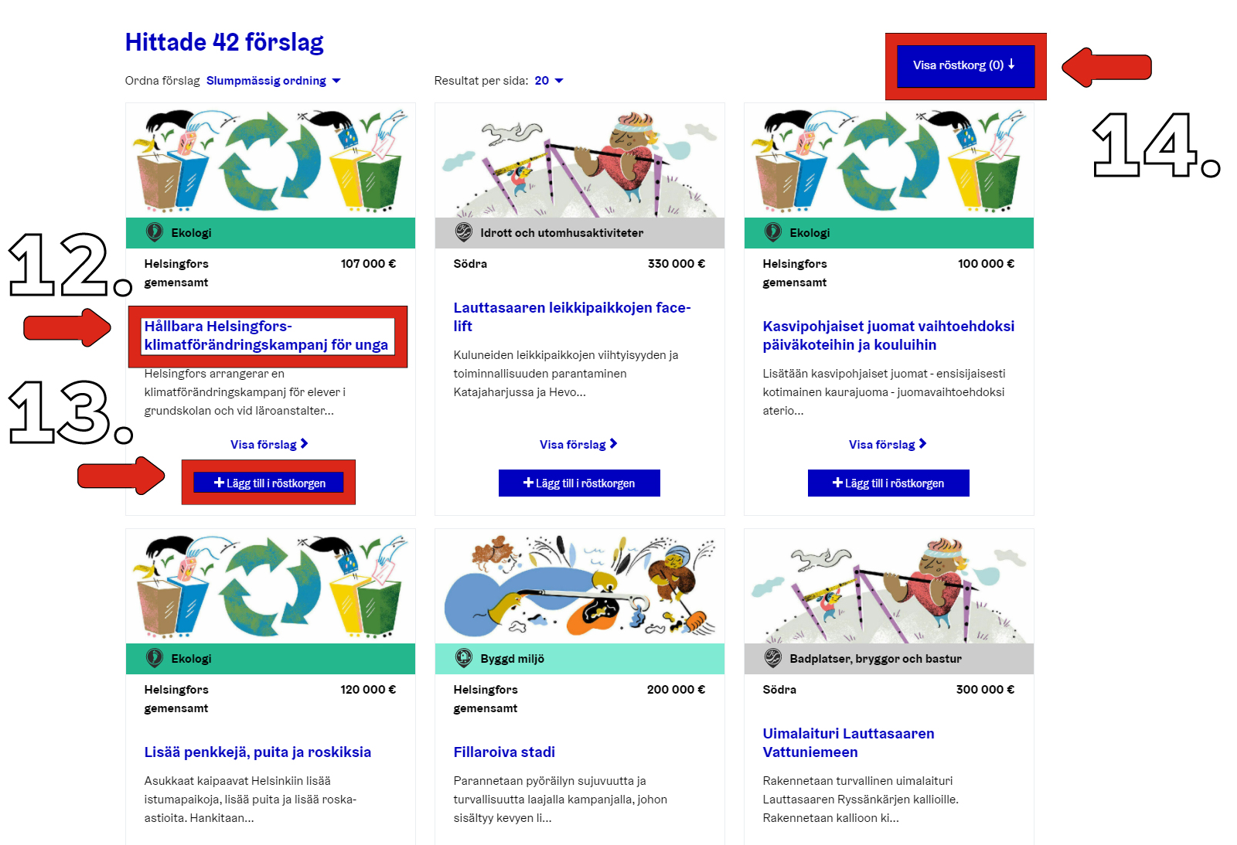Click the Idrott och utomhusaktiviteter category icon
Viewport: 1237px width, 845px height.
click(x=463, y=233)
